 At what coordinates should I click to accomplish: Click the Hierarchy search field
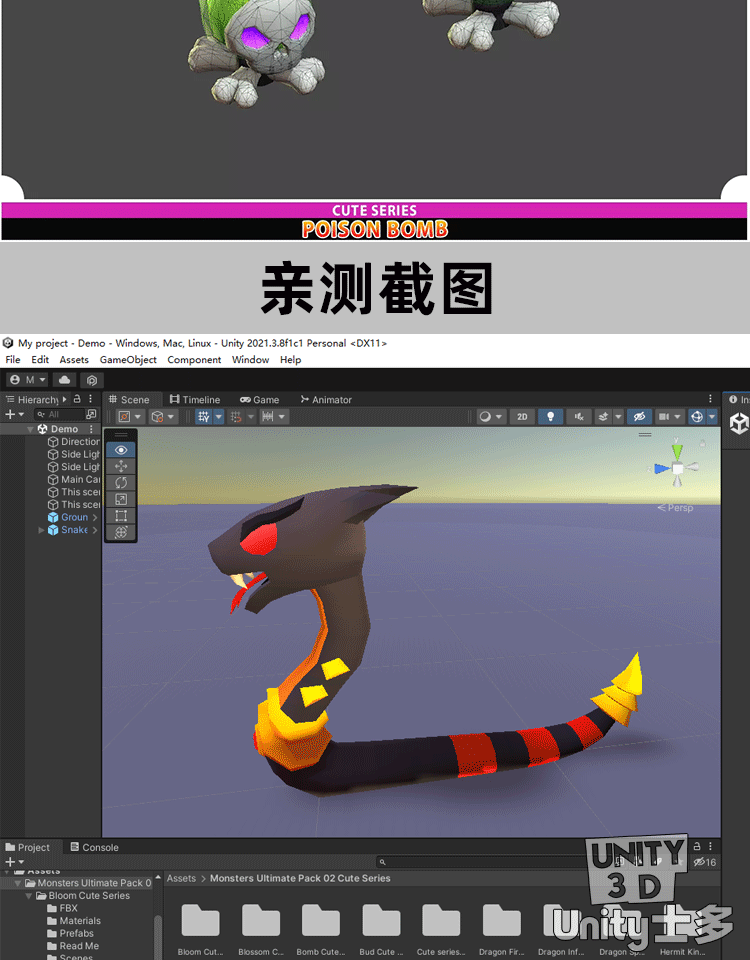tap(59, 414)
